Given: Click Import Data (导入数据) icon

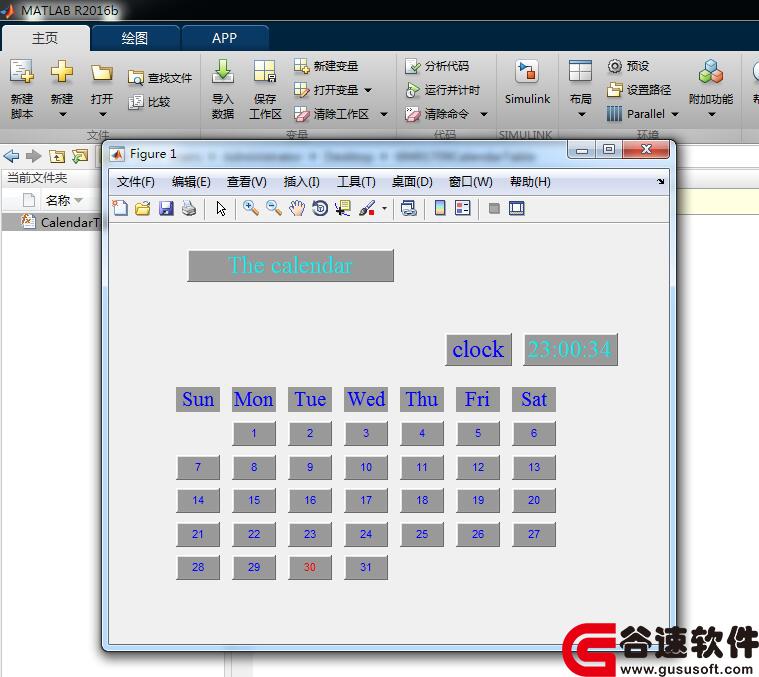Looking at the screenshot, I should [223, 72].
